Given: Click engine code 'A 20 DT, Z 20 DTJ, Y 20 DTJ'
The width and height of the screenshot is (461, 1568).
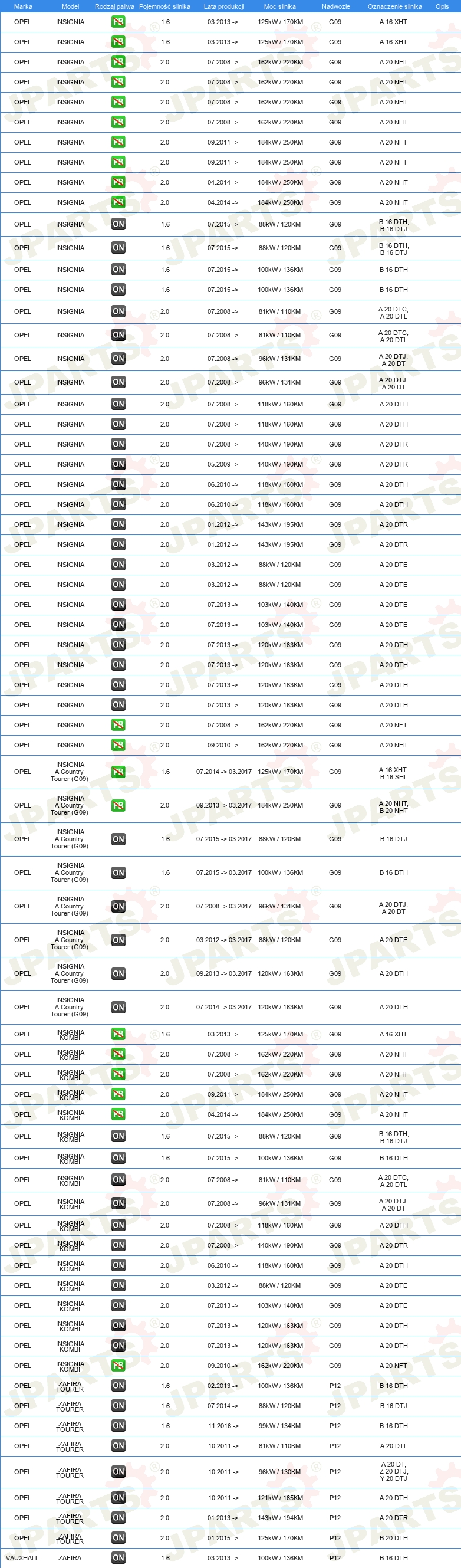Looking at the screenshot, I should tap(393, 1472).
